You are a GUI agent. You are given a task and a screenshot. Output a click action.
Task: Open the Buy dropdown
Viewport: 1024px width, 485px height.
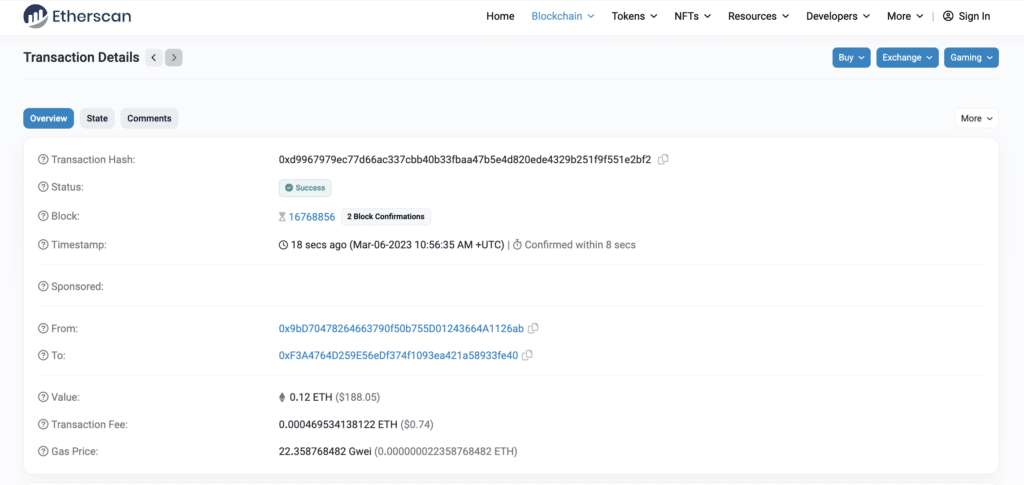[851, 58]
